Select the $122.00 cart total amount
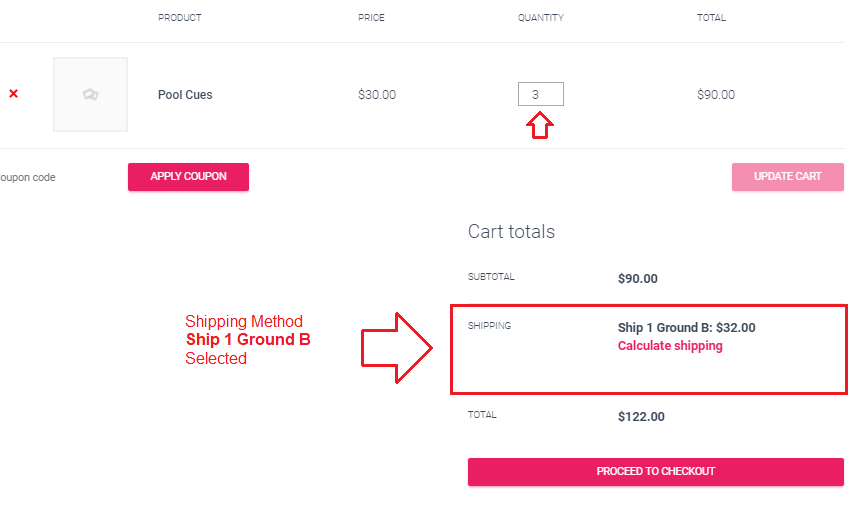The width and height of the screenshot is (867, 526). point(641,416)
